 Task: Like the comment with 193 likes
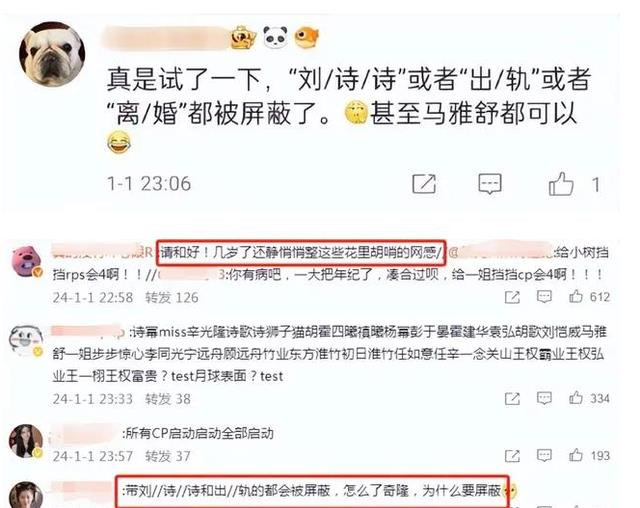(576, 455)
